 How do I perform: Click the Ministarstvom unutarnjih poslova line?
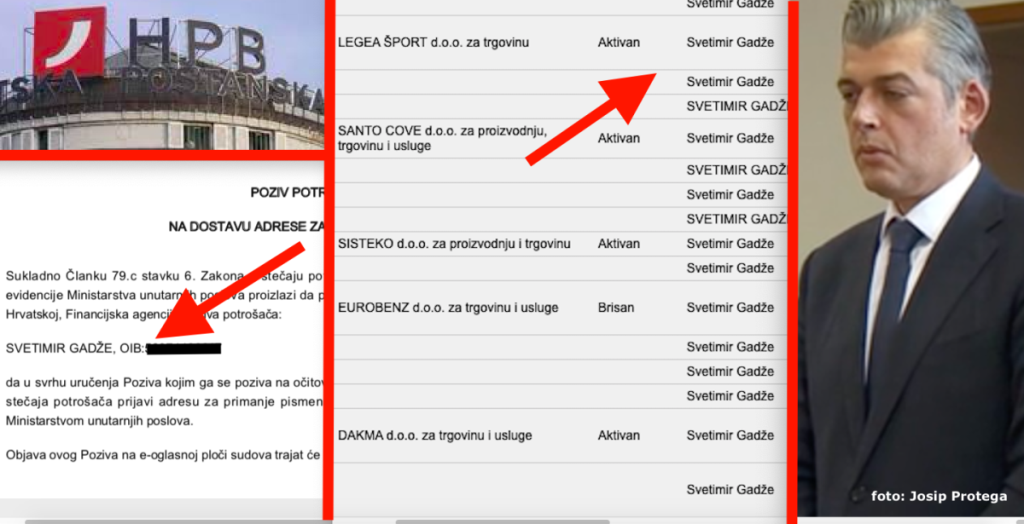point(99,421)
